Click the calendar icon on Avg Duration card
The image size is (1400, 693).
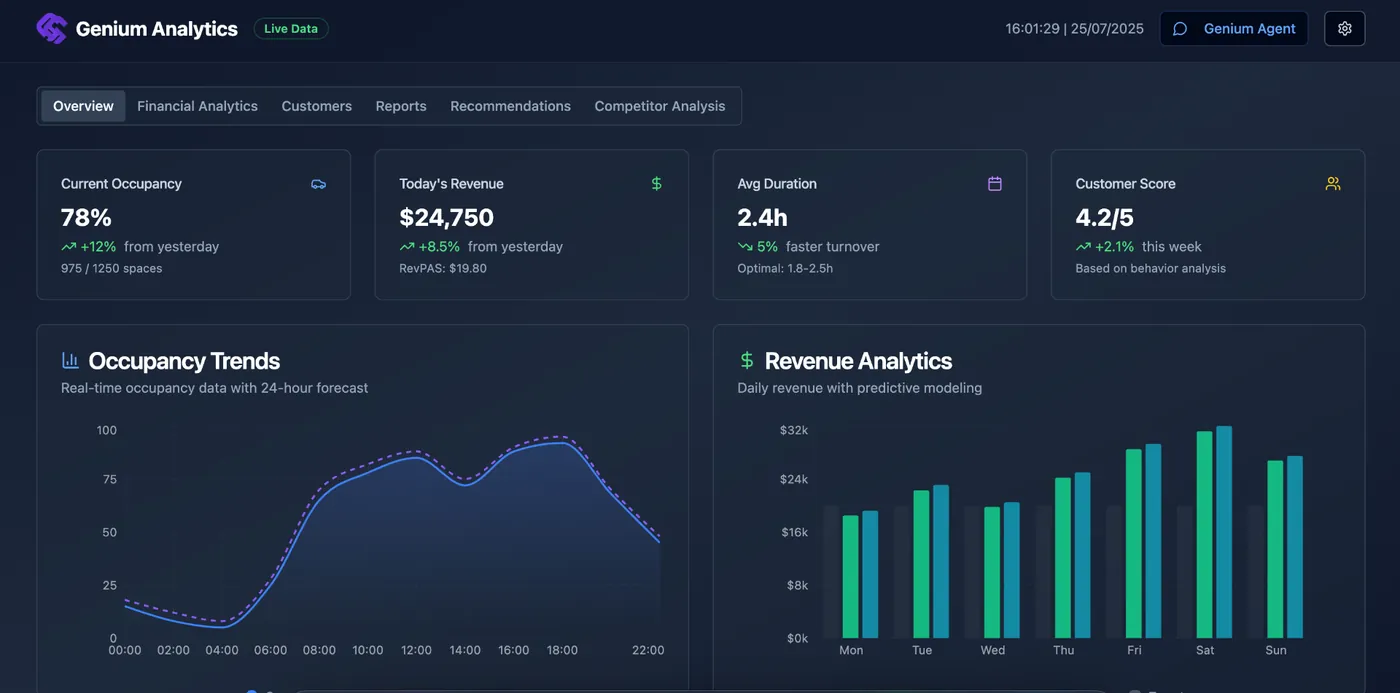point(995,184)
